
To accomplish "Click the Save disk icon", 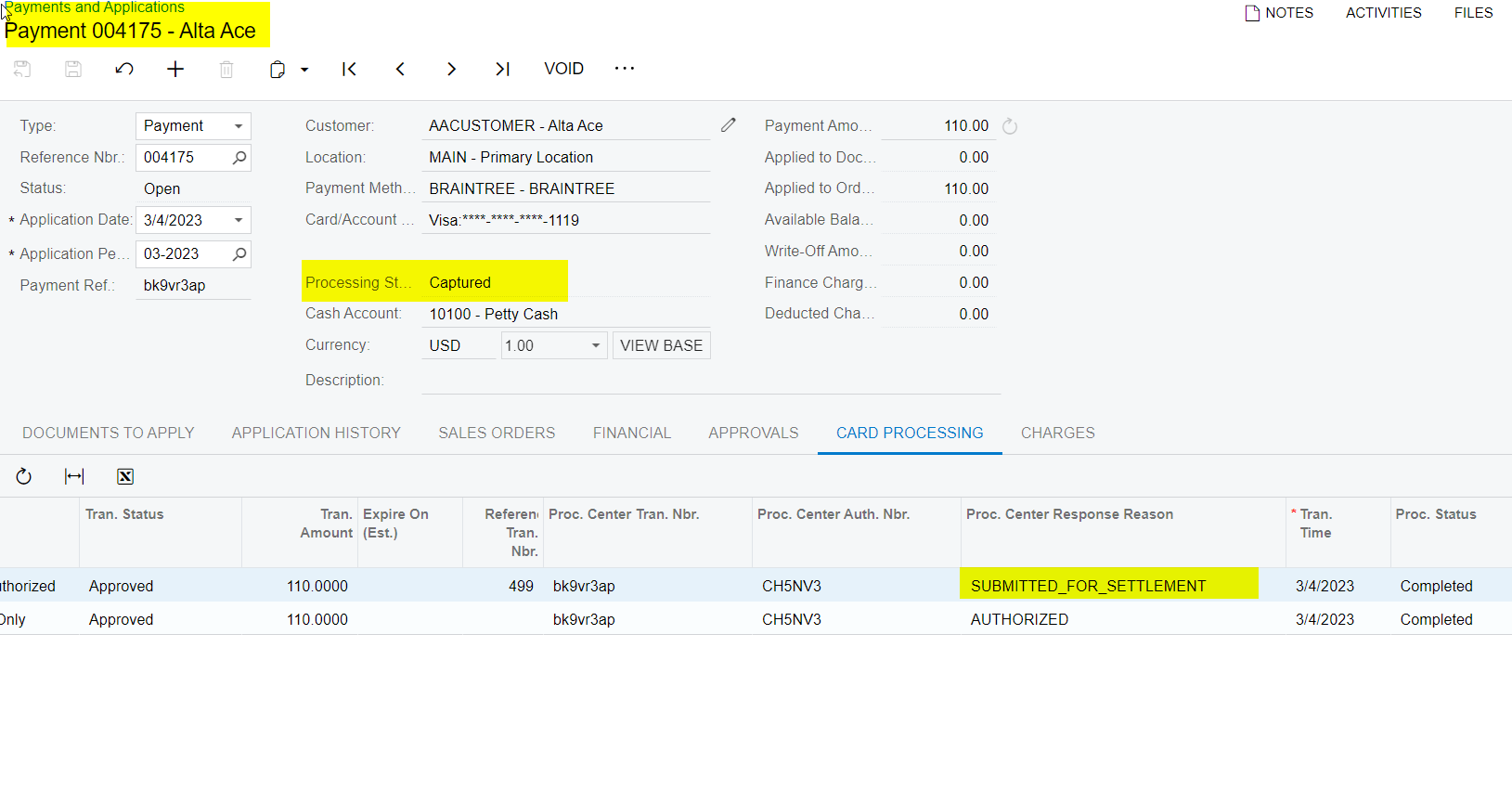I will coord(73,69).
